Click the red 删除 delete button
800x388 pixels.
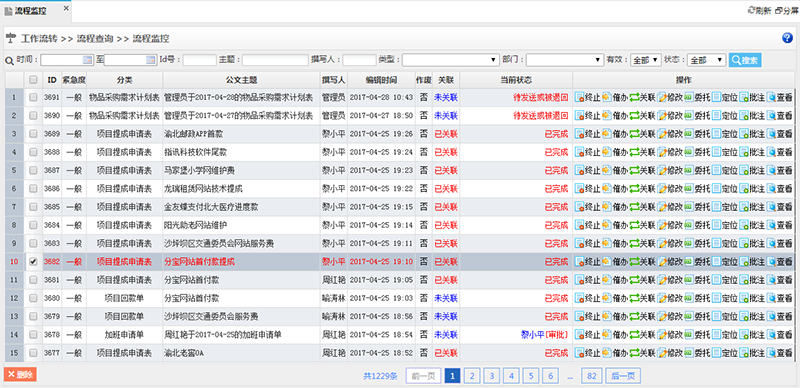[x=20, y=374]
